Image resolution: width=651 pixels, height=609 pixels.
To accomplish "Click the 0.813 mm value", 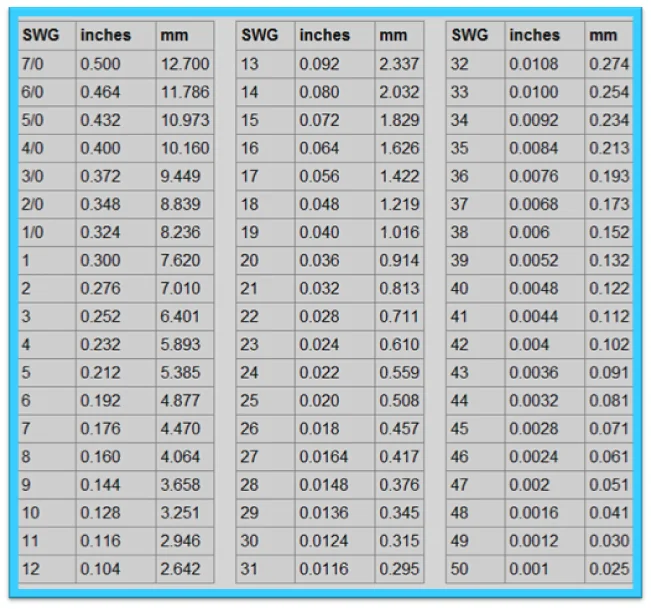I will pos(399,289).
